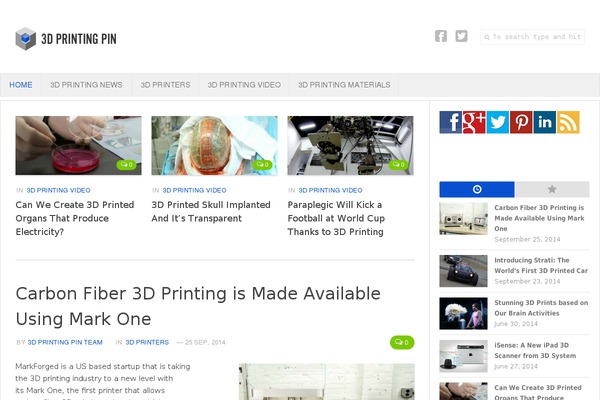This screenshot has width=600, height=400.
Task: Click 'September 23, 2014' sidebar date
Action: 527,281
